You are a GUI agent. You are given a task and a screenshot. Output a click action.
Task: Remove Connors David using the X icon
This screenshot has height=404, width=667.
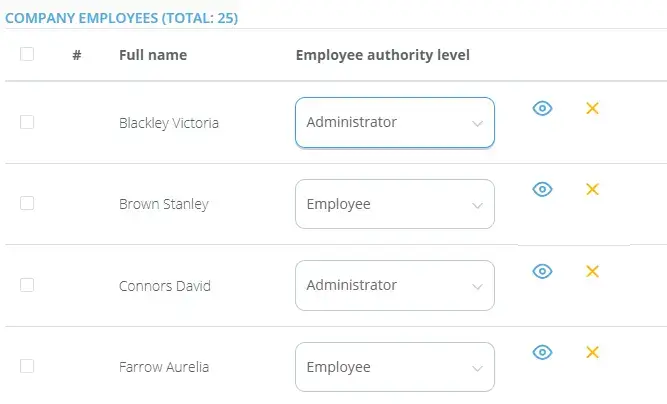pyautogui.click(x=592, y=271)
